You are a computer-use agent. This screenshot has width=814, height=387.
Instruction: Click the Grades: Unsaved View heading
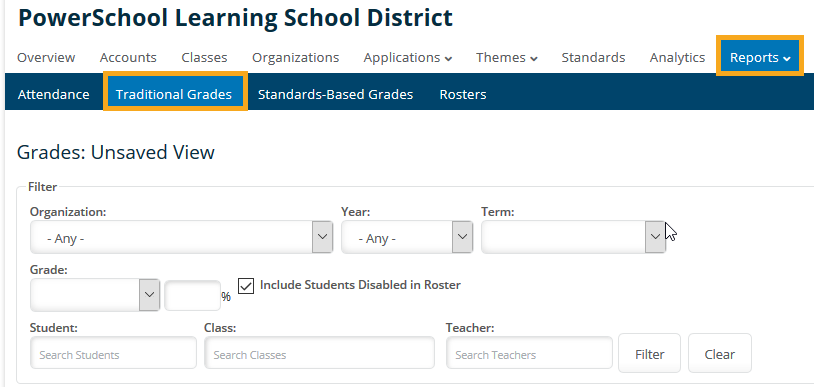tap(116, 153)
